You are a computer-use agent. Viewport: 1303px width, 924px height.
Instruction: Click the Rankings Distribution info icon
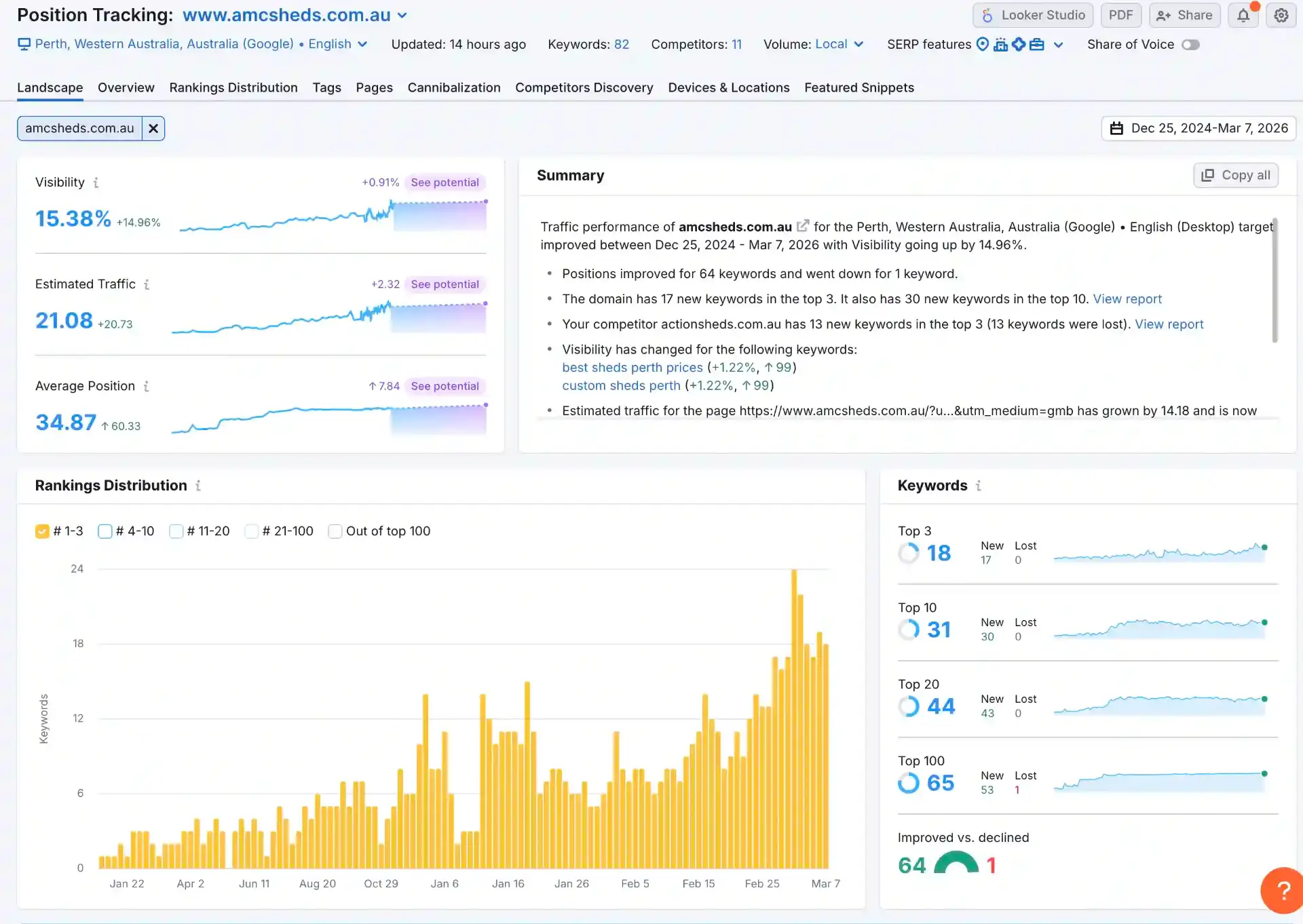pyautogui.click(x=198, y=486)
